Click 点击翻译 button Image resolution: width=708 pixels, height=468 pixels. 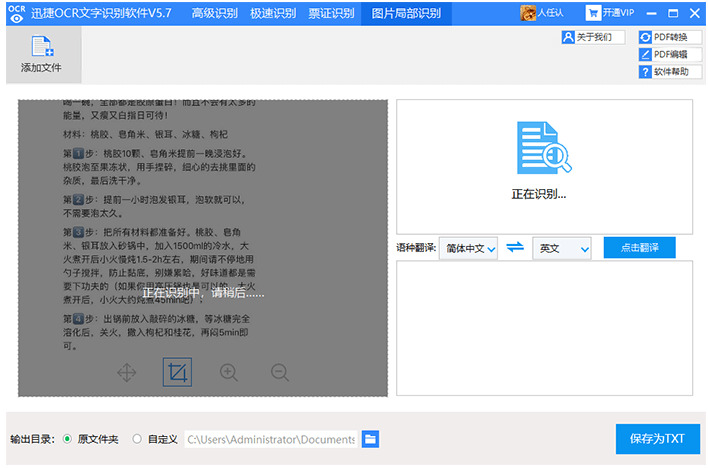(x=639, y=247)
